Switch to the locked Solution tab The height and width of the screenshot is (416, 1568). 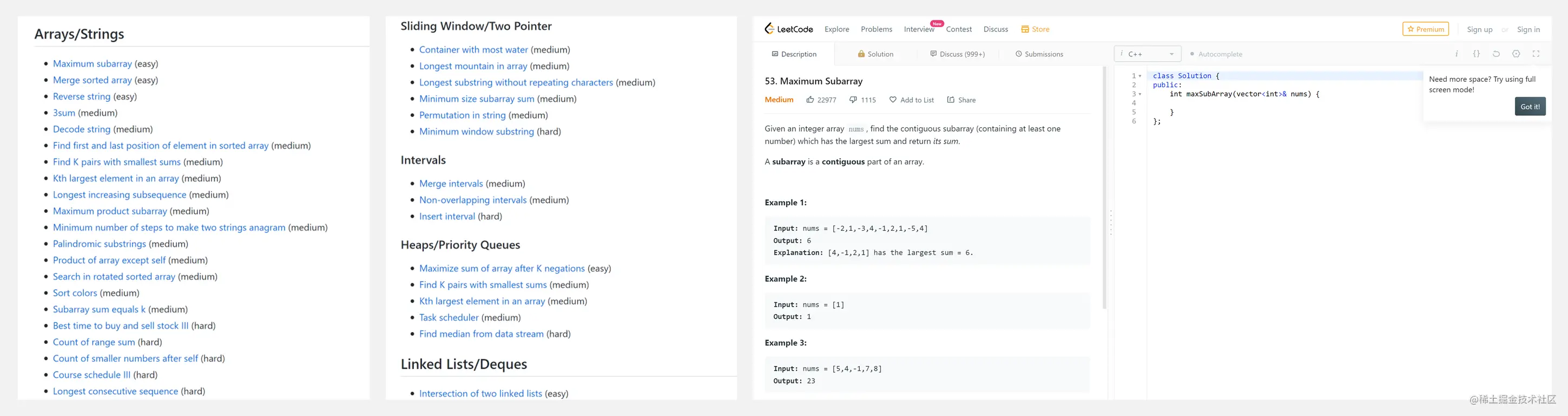[x=875, y=54]
